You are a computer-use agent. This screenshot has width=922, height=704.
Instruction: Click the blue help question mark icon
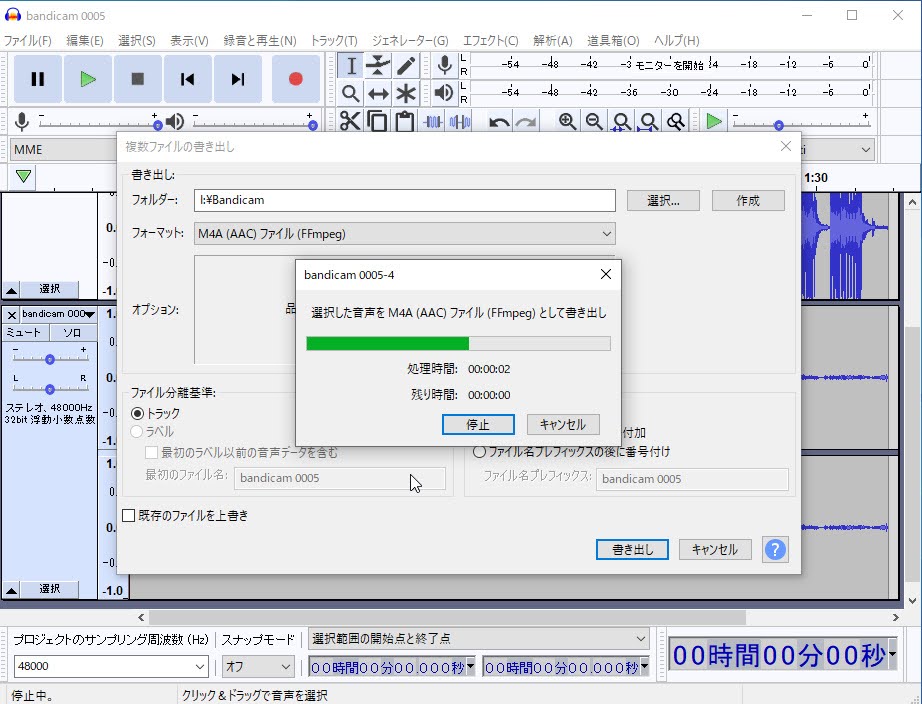click(x=775, y=549)
